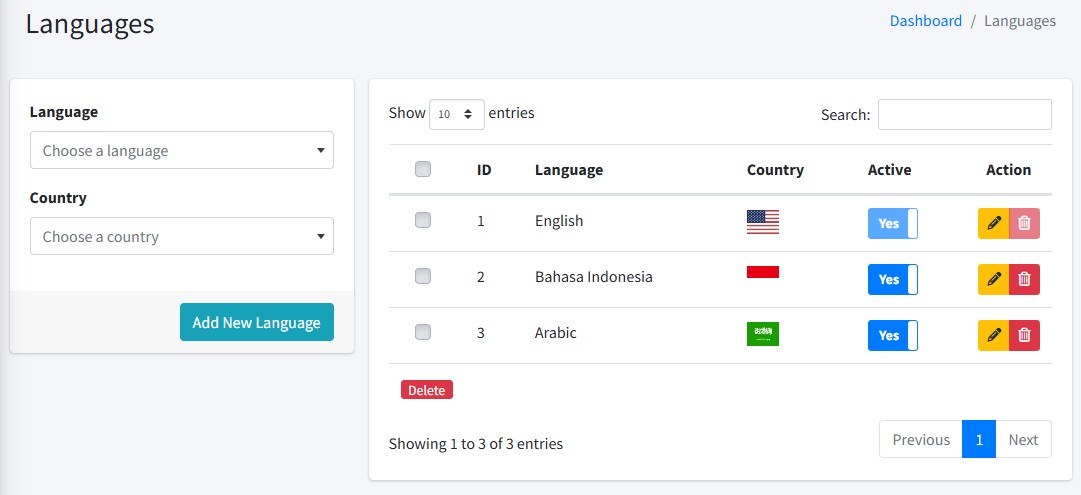
Task: Click the ID cell showing 2
Action: pyautogui.click(x=481, y=277)
